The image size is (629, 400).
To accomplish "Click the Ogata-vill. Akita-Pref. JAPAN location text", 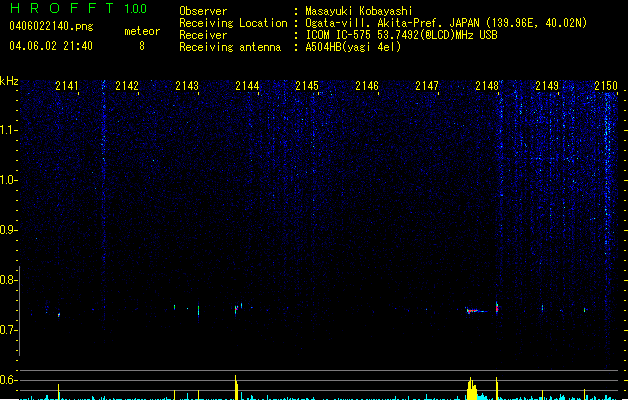I will [x=446, y=23].
